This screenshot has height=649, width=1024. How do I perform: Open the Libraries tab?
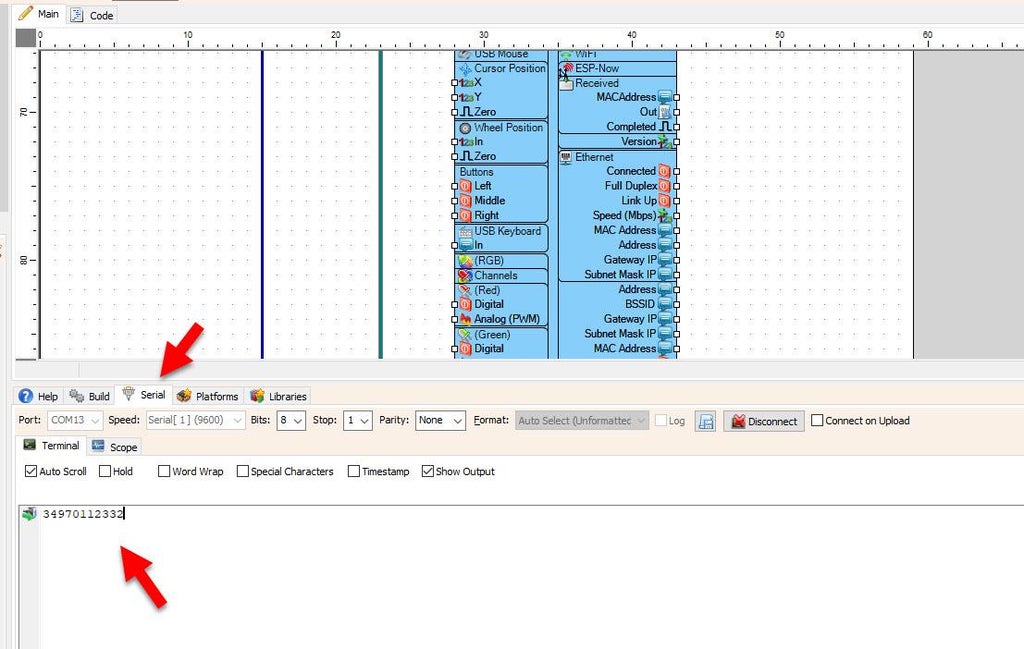tap(278, 396)
